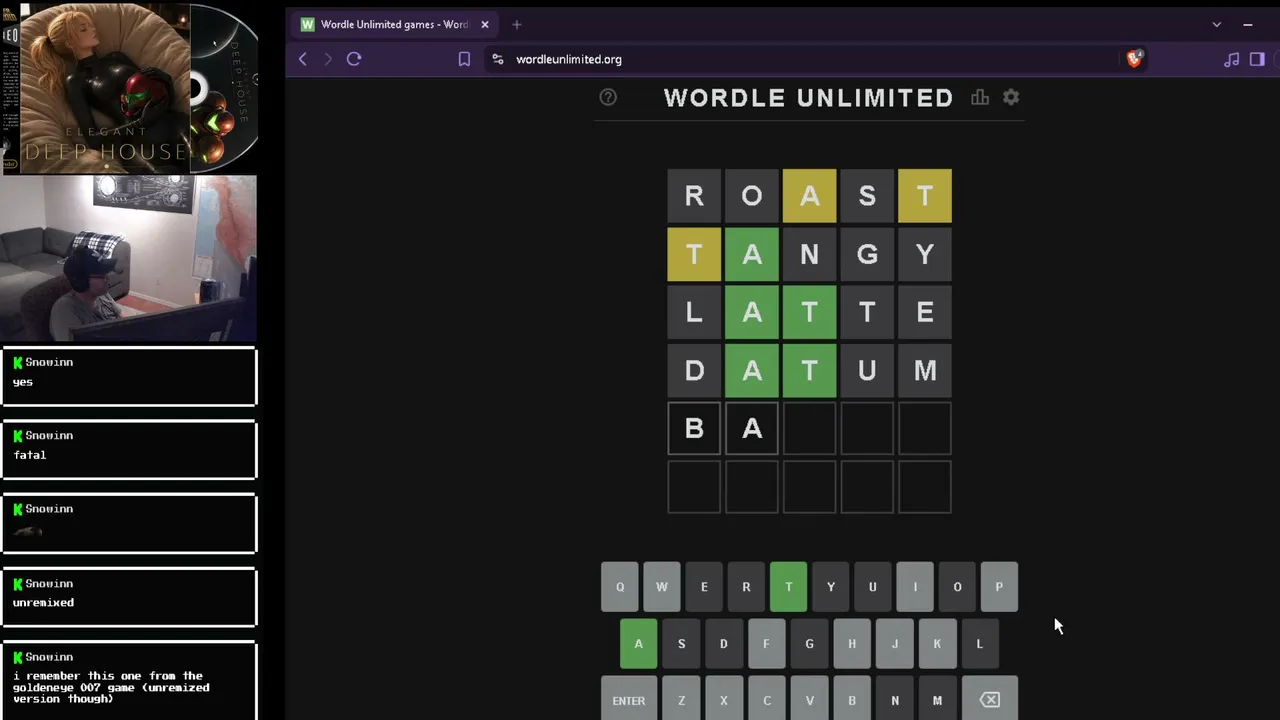Image resolution: width=1280 pixels, height=720 pixels.
Task: Click the Elegant Deep House album cover
Action: [x=105, y=87]
